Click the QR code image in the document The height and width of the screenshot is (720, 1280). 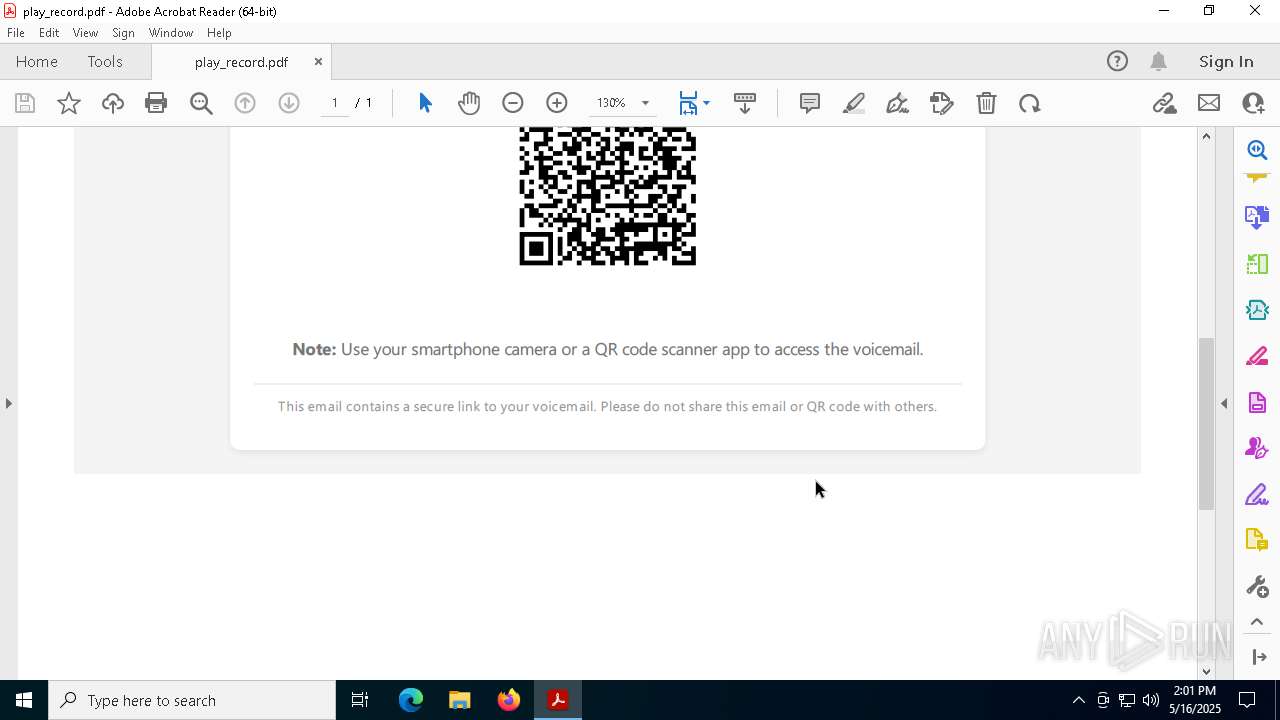[x=607, y=196]
